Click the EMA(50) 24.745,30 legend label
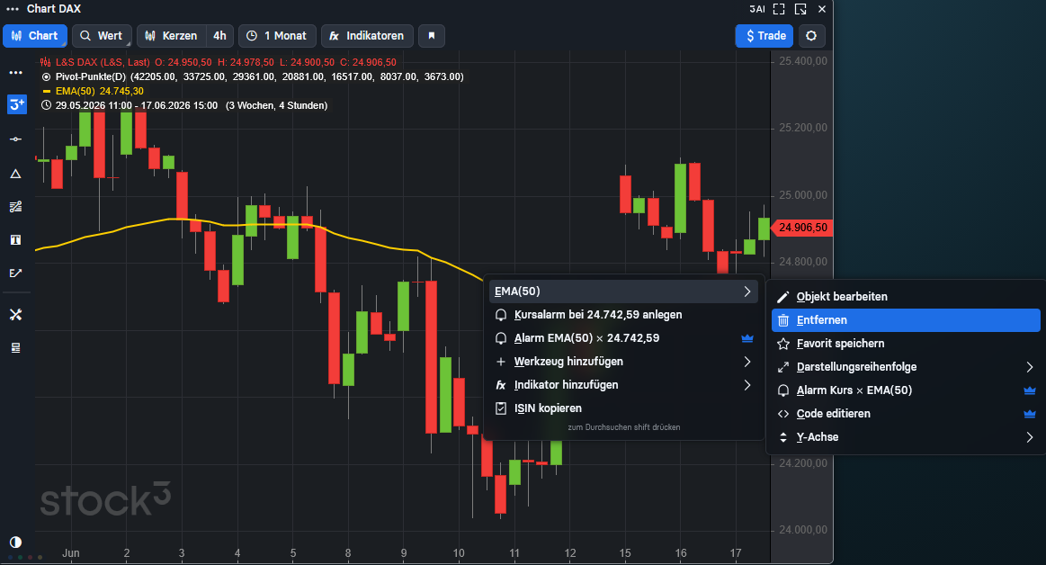This screenshot has width=1046, height=565. pos(99,91)
